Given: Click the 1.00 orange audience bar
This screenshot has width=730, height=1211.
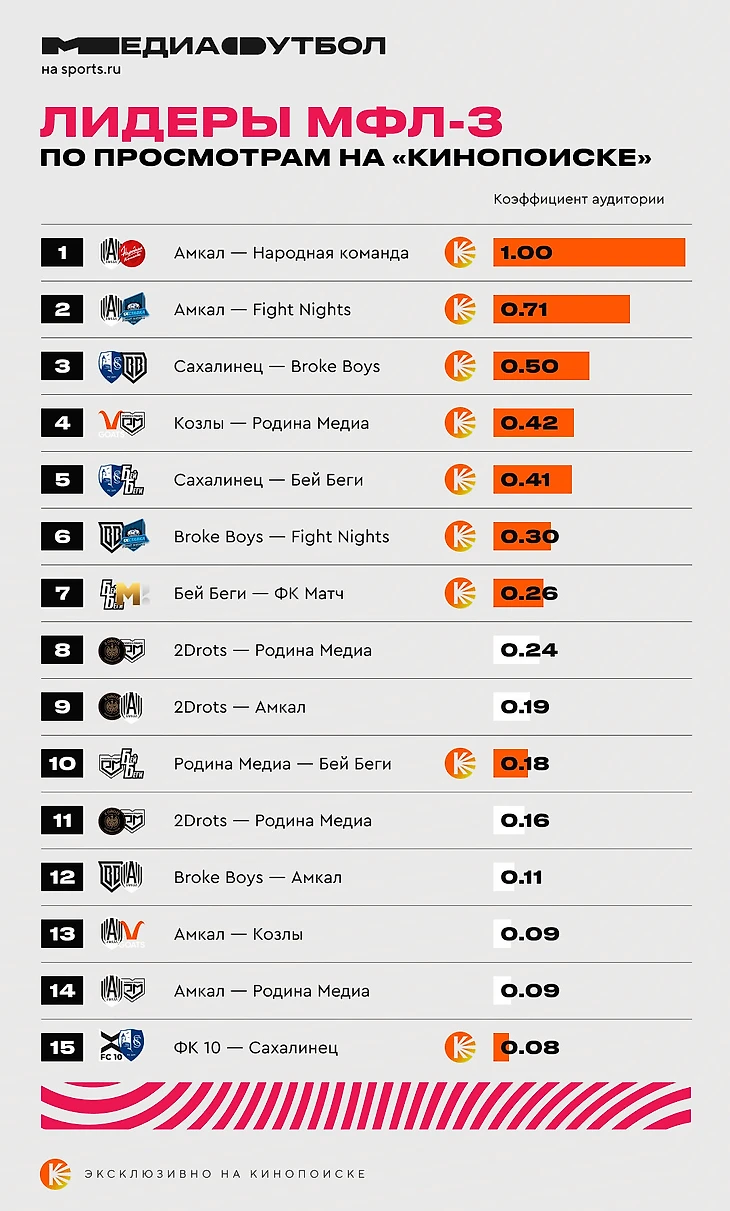Looking at the screenshot, I should pyautogui.click(x=588, y=253).
